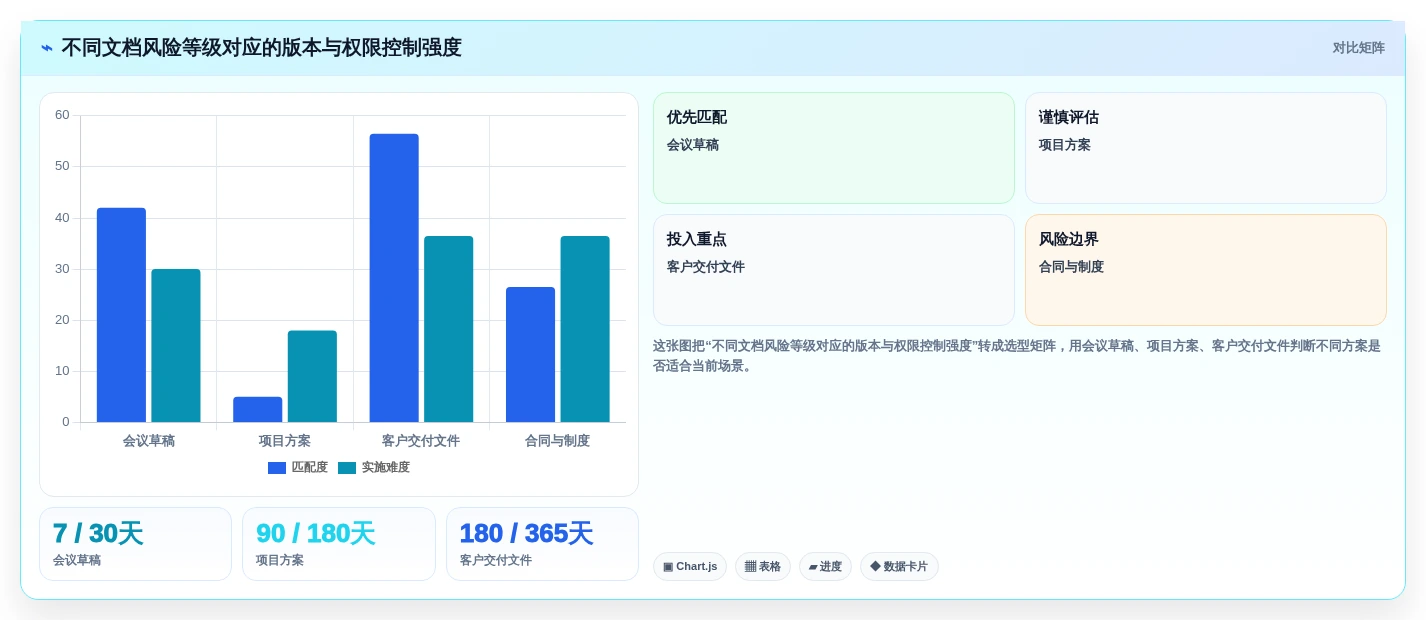Image resolution: width=1426 pixels, height=620 pixels.
Task: Click 客户交付文件 text in 投入重点 card
Action: point(706,267)
